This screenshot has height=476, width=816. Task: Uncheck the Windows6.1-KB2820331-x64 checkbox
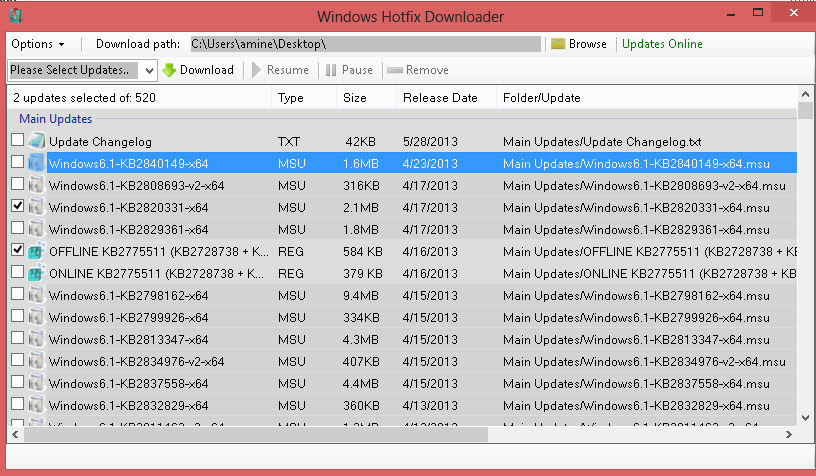17,207
